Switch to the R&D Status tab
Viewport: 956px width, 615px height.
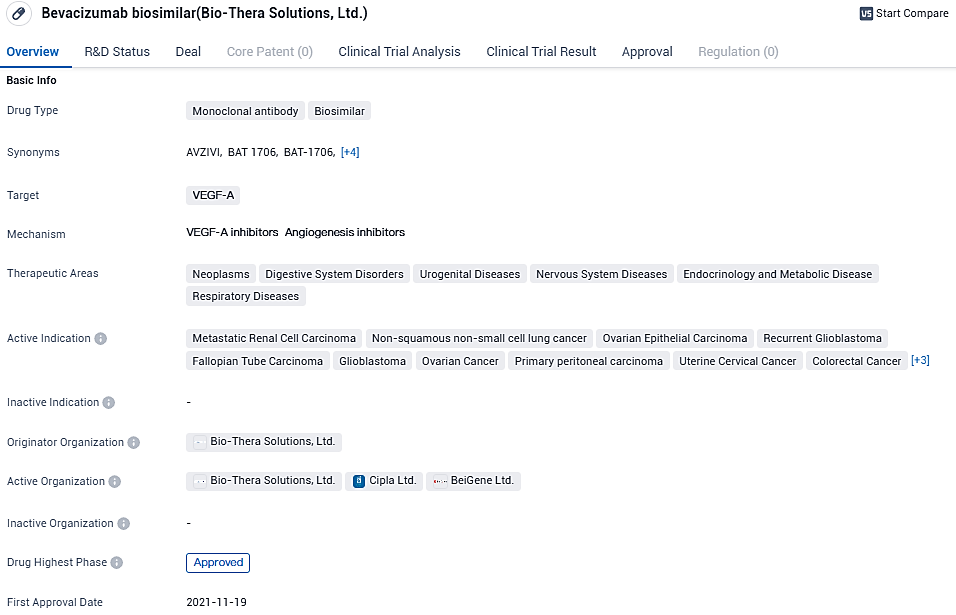tap(117, 52)
